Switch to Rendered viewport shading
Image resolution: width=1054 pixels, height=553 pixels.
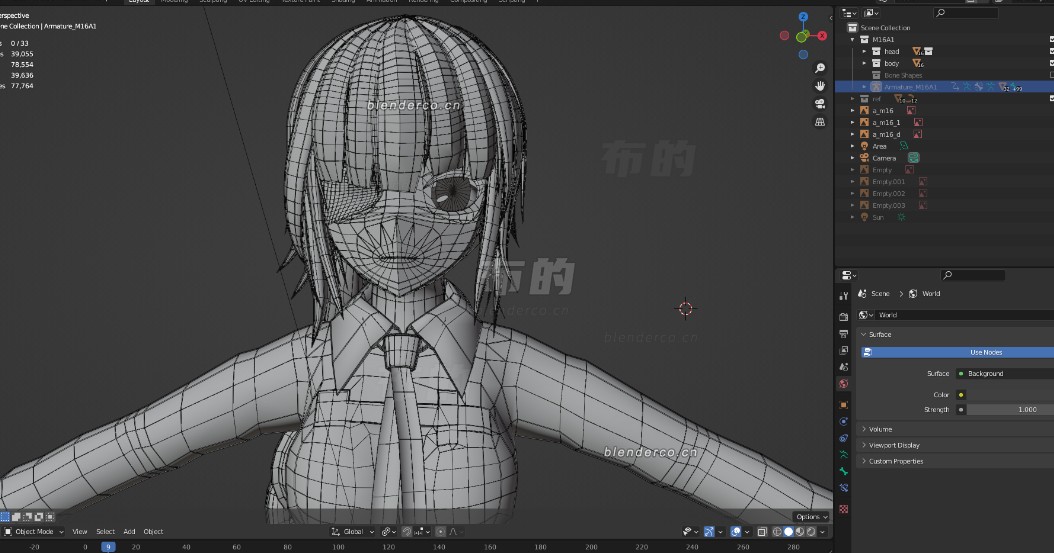pos(811,531)
